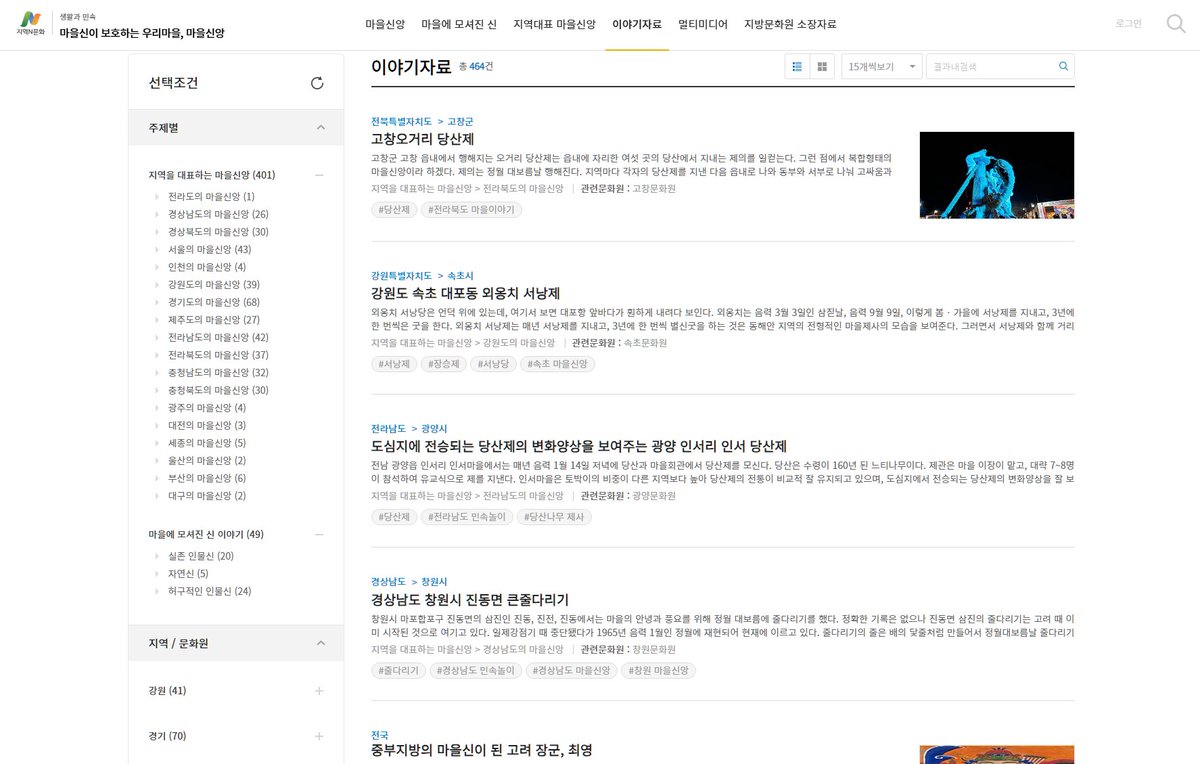This screenshot has height=764, width=1200.
Task: Click the #장승제 tag
Action: point(443,364)
